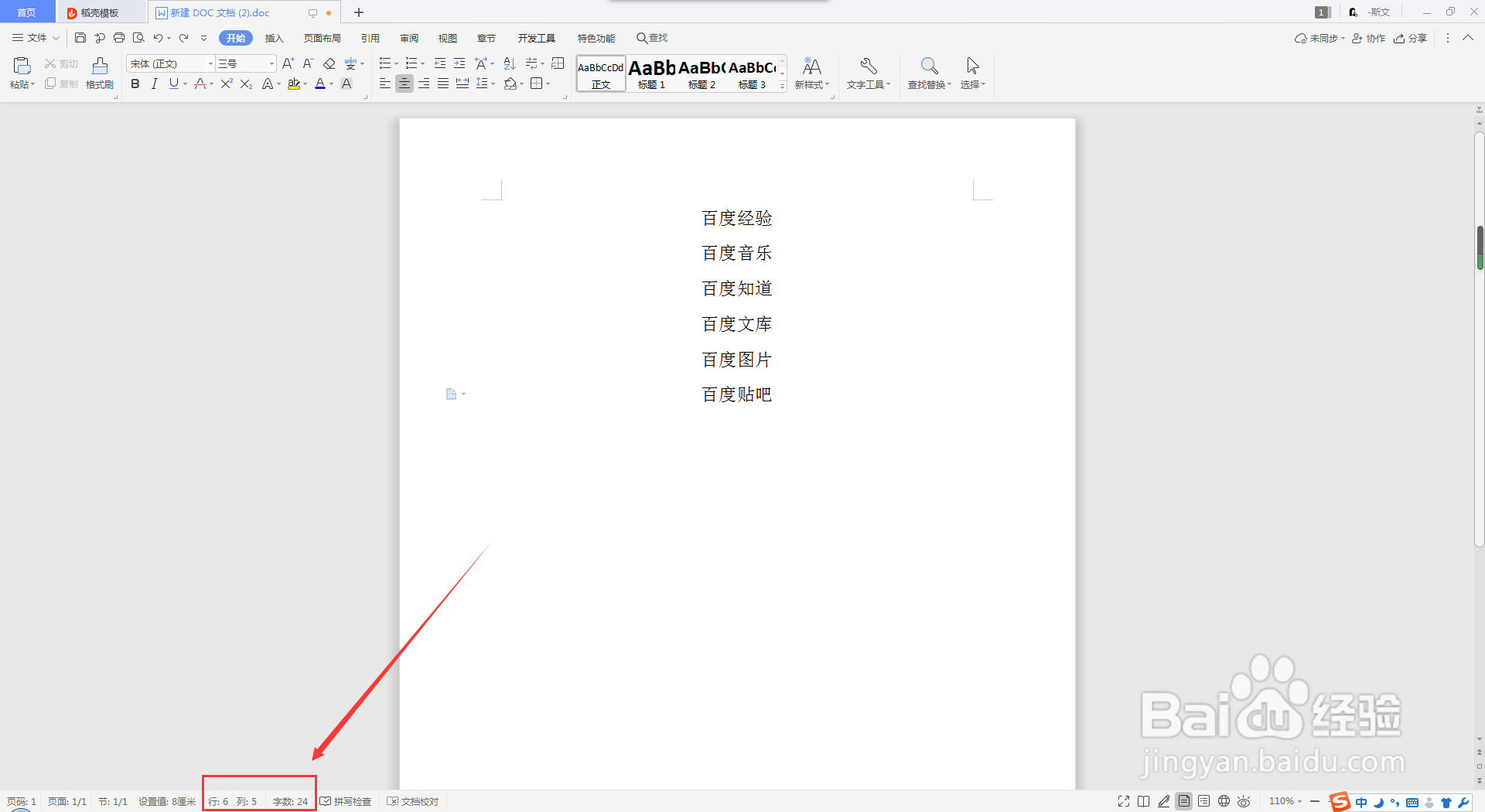Apply the 标题 2 heading style
This screenshot has width=1485, height=812.
(x=702, y=73)
